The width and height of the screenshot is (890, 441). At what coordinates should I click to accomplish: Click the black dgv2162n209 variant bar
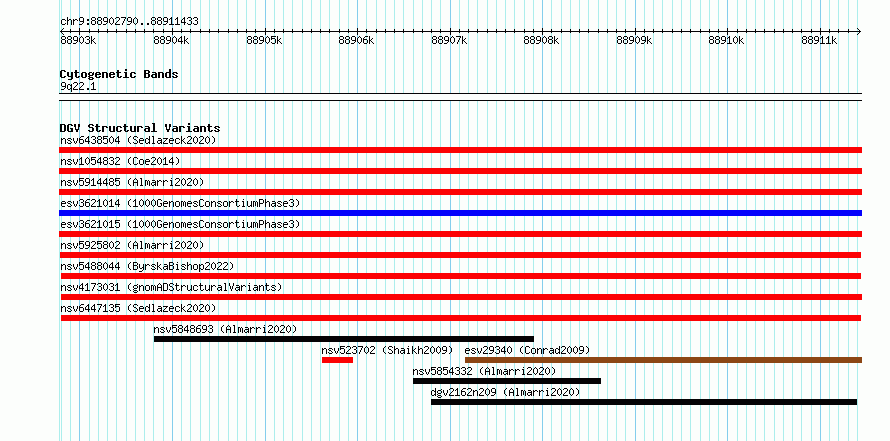(x=644, y=402)
